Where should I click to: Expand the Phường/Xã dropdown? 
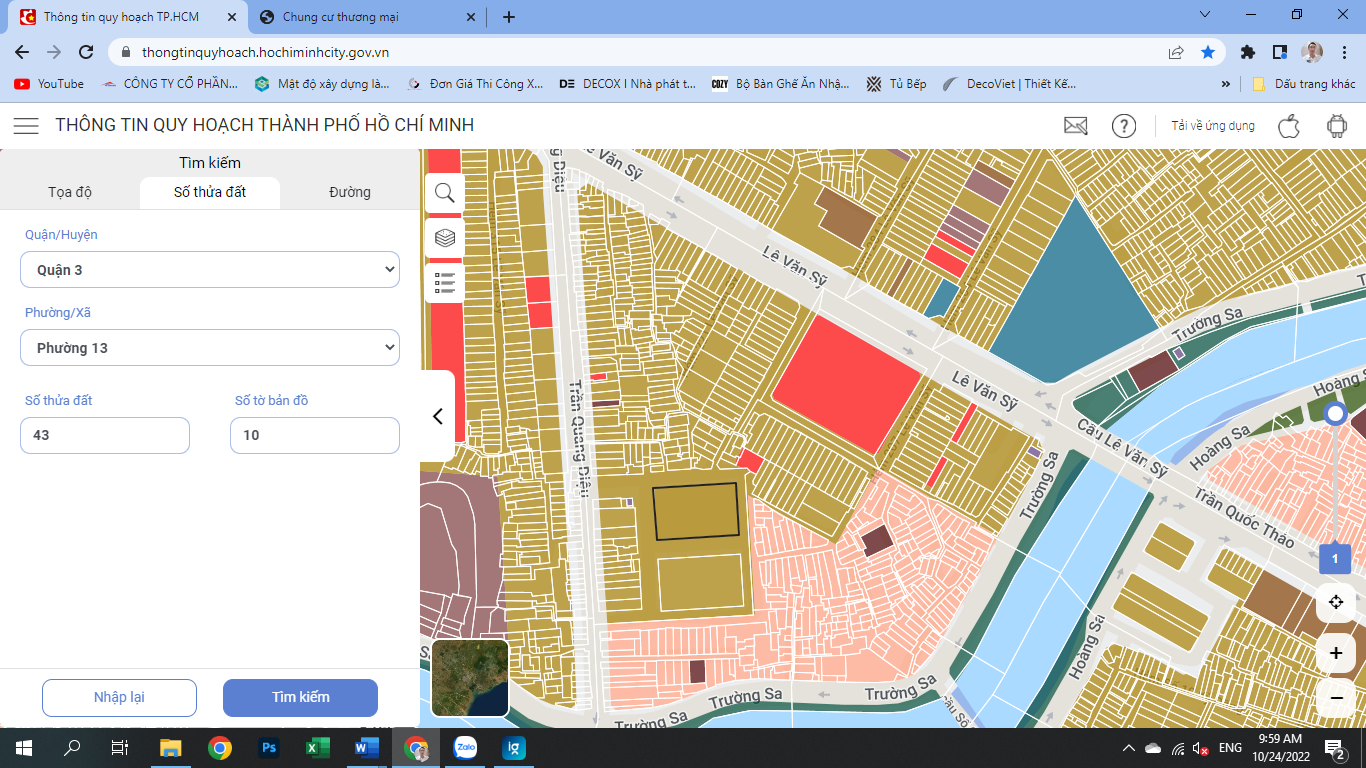pyautogui.click(x=210, y=348)
